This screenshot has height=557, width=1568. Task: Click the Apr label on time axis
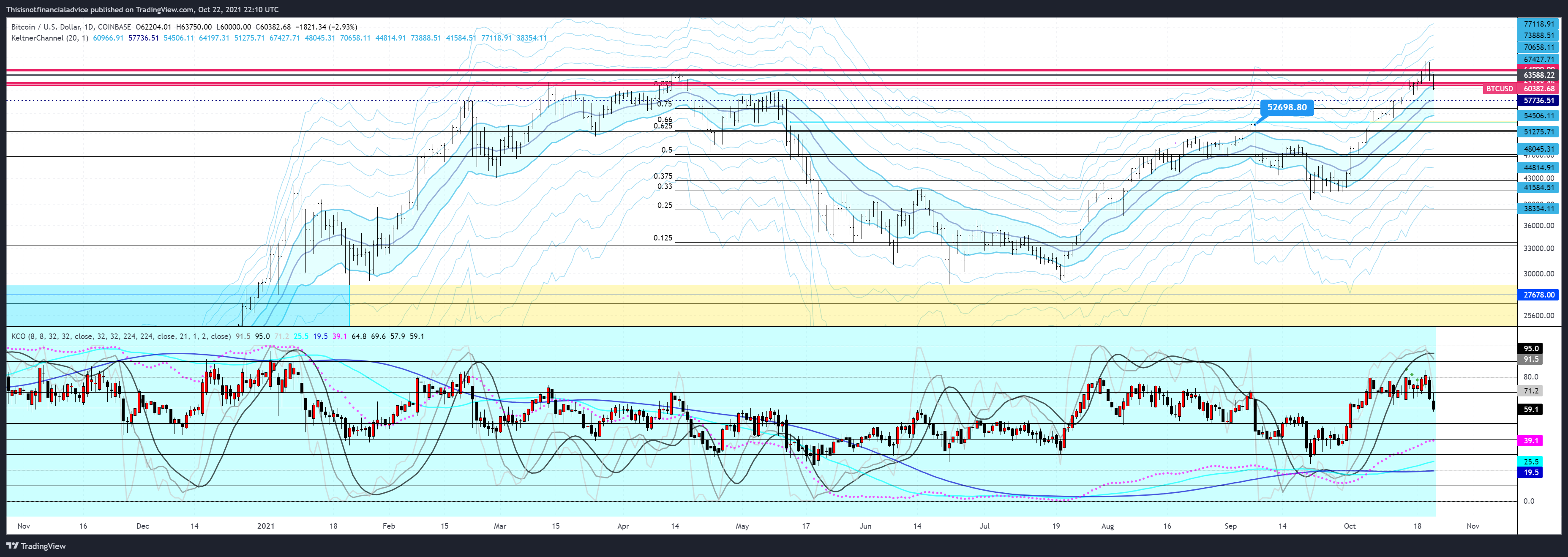tap(623, 526)
